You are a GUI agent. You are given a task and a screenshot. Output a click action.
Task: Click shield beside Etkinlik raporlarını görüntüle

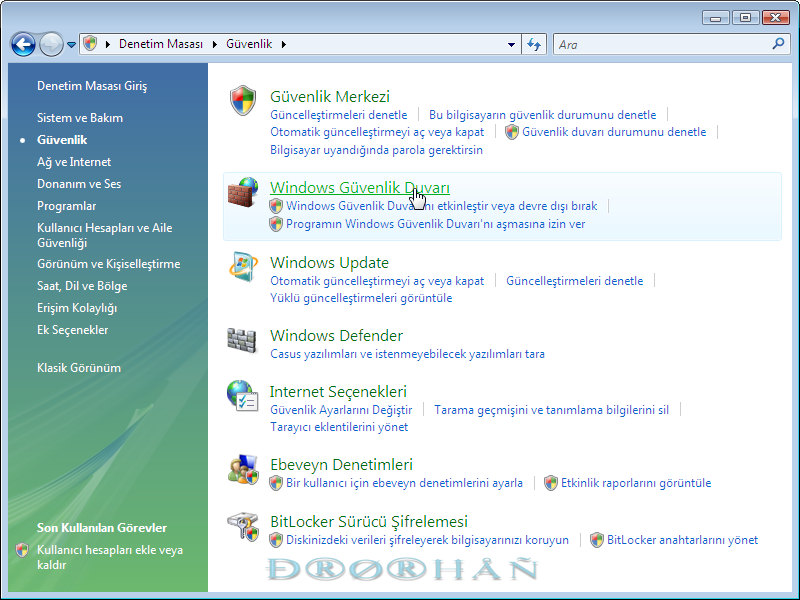coord(551,483)
